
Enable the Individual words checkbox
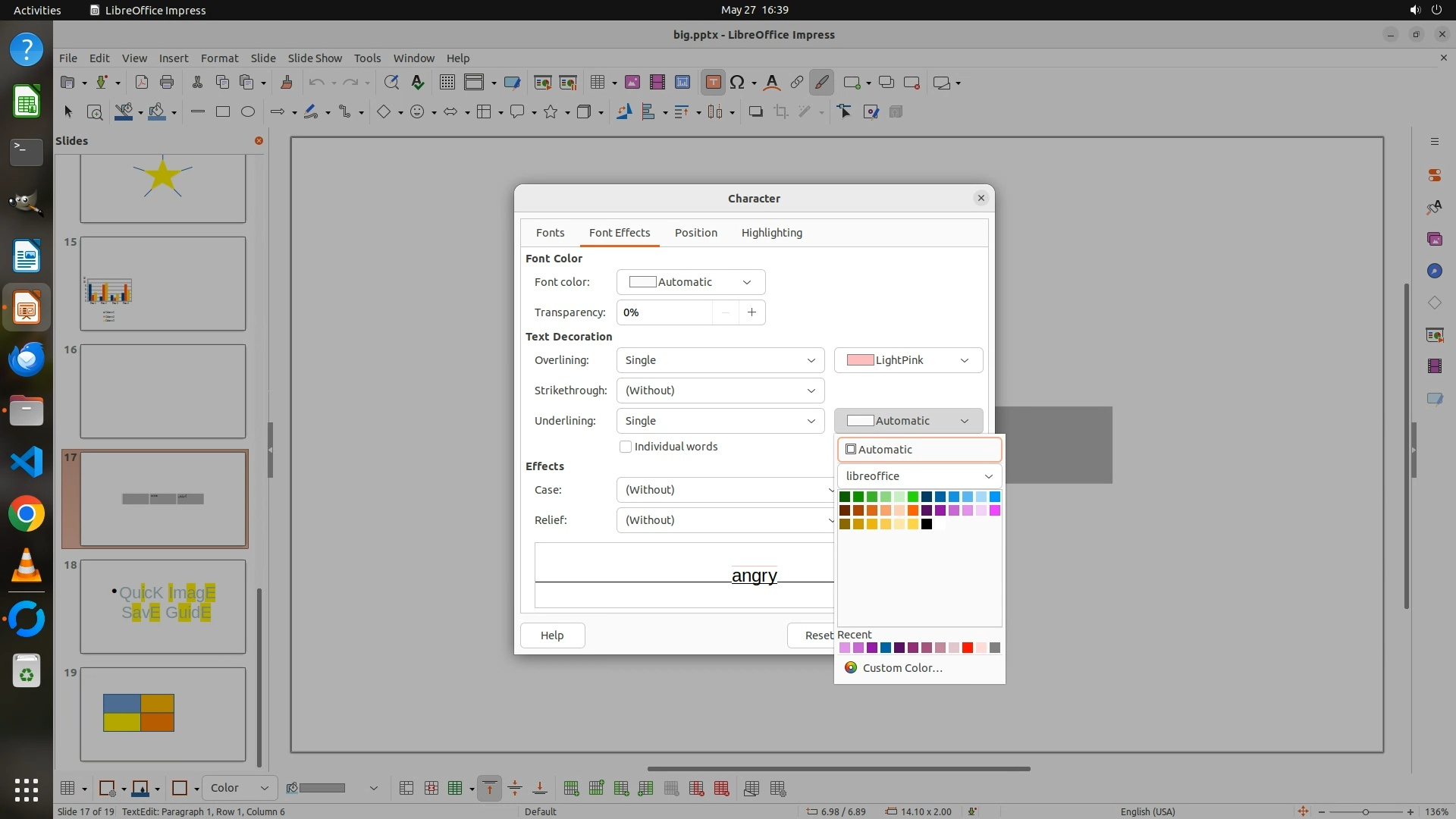(626, 447)
